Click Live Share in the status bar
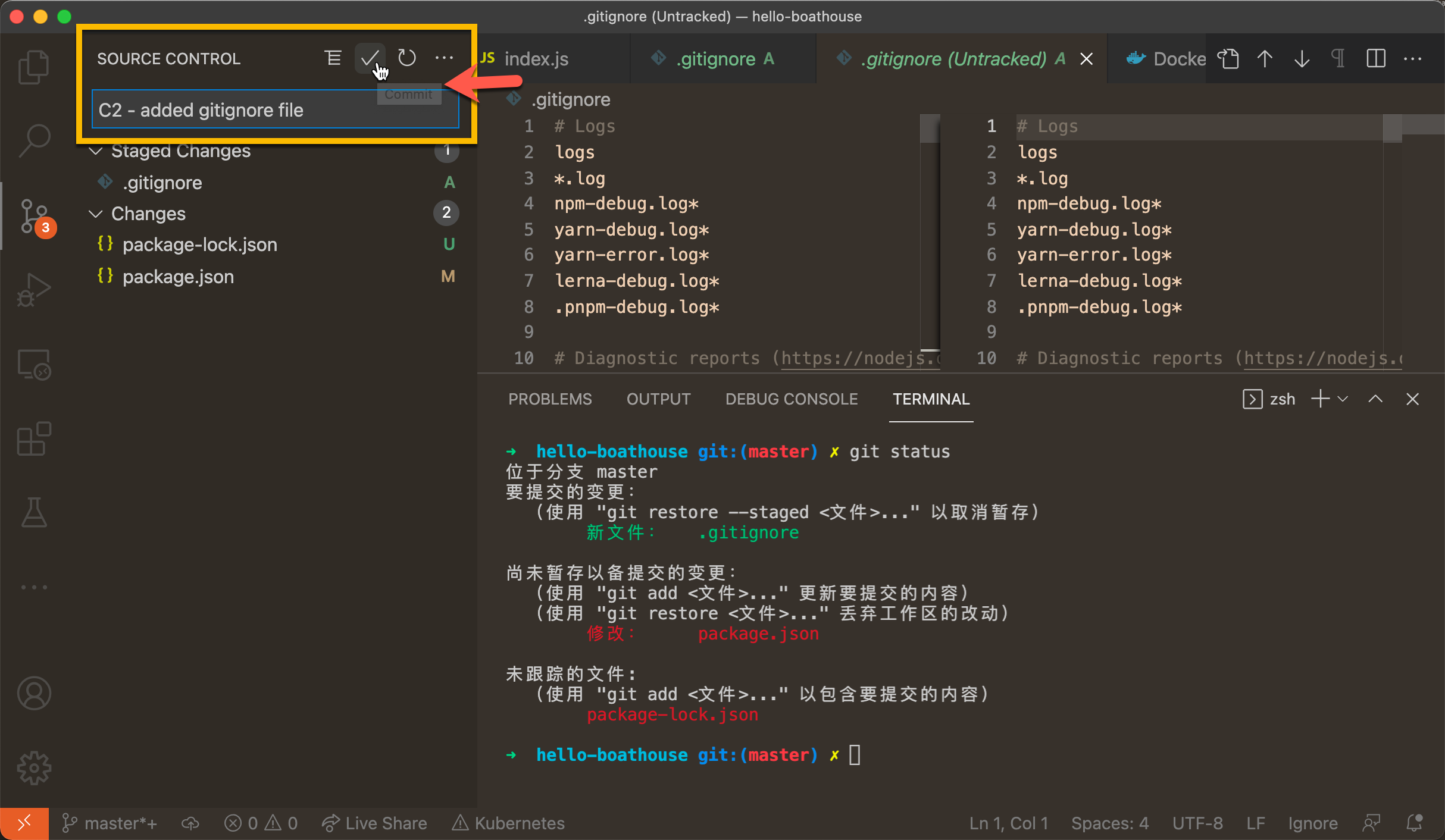The height and width of the screenshot is (840, 1445). [x=375, y=823]
